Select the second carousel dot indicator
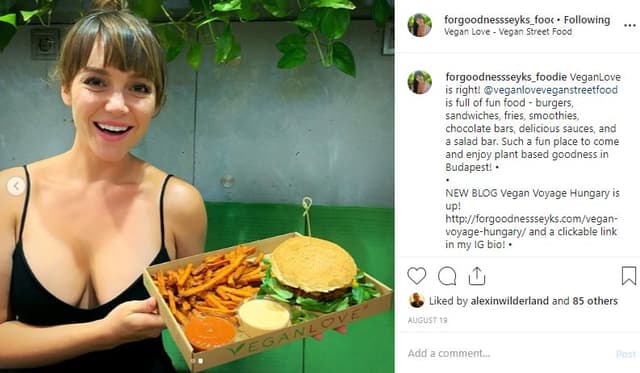The height and width of the screenshot is (373, 640). 200,361
